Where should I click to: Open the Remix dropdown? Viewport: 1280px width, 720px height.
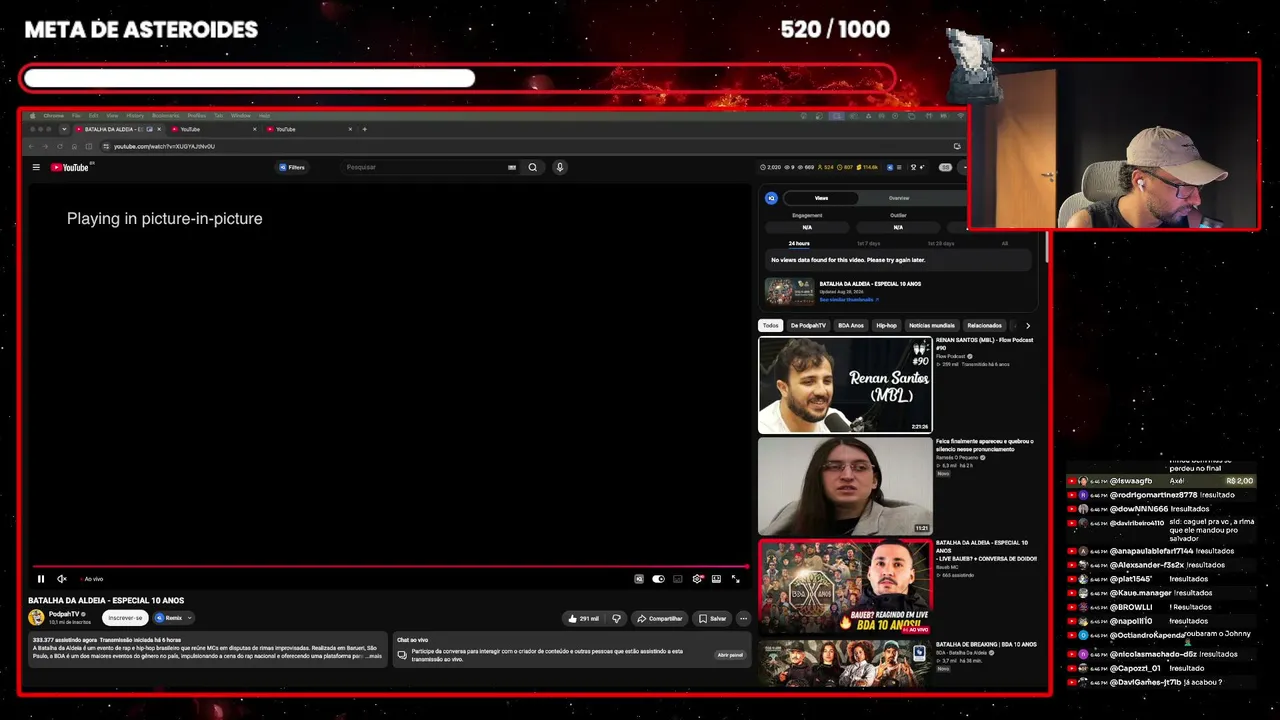174,618
